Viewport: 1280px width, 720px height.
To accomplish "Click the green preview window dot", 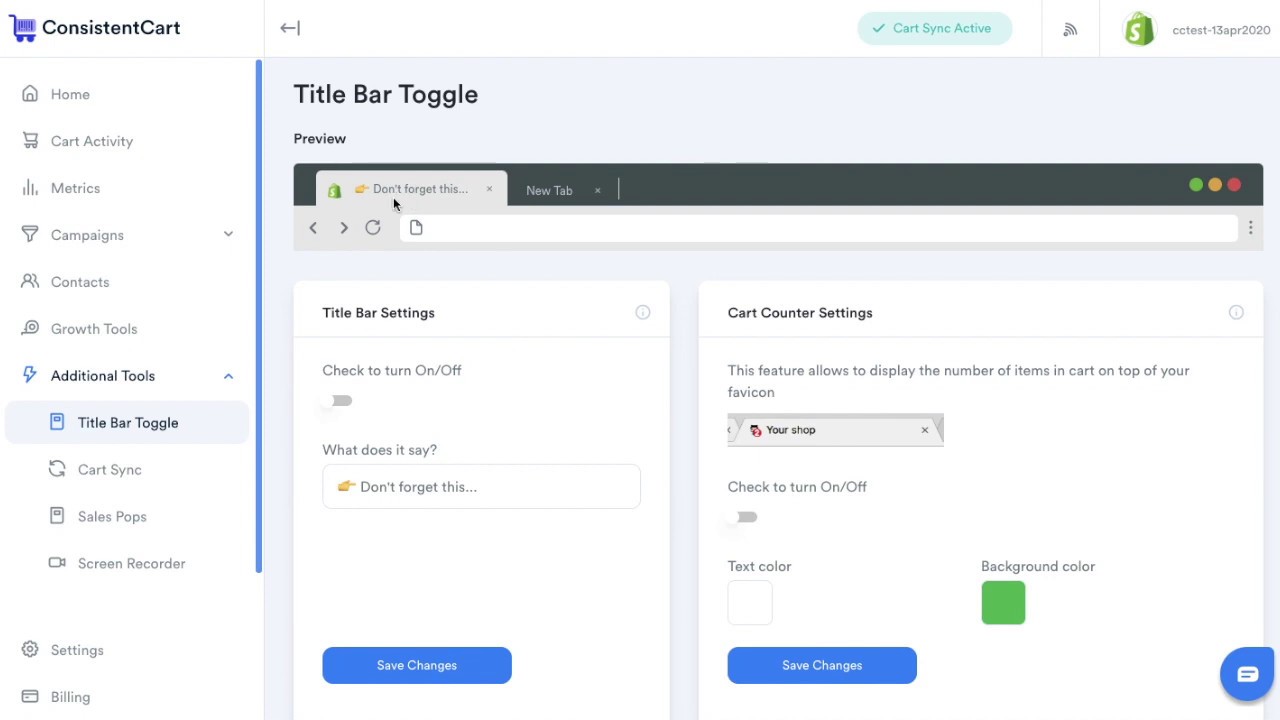I will click(1195, 185).
